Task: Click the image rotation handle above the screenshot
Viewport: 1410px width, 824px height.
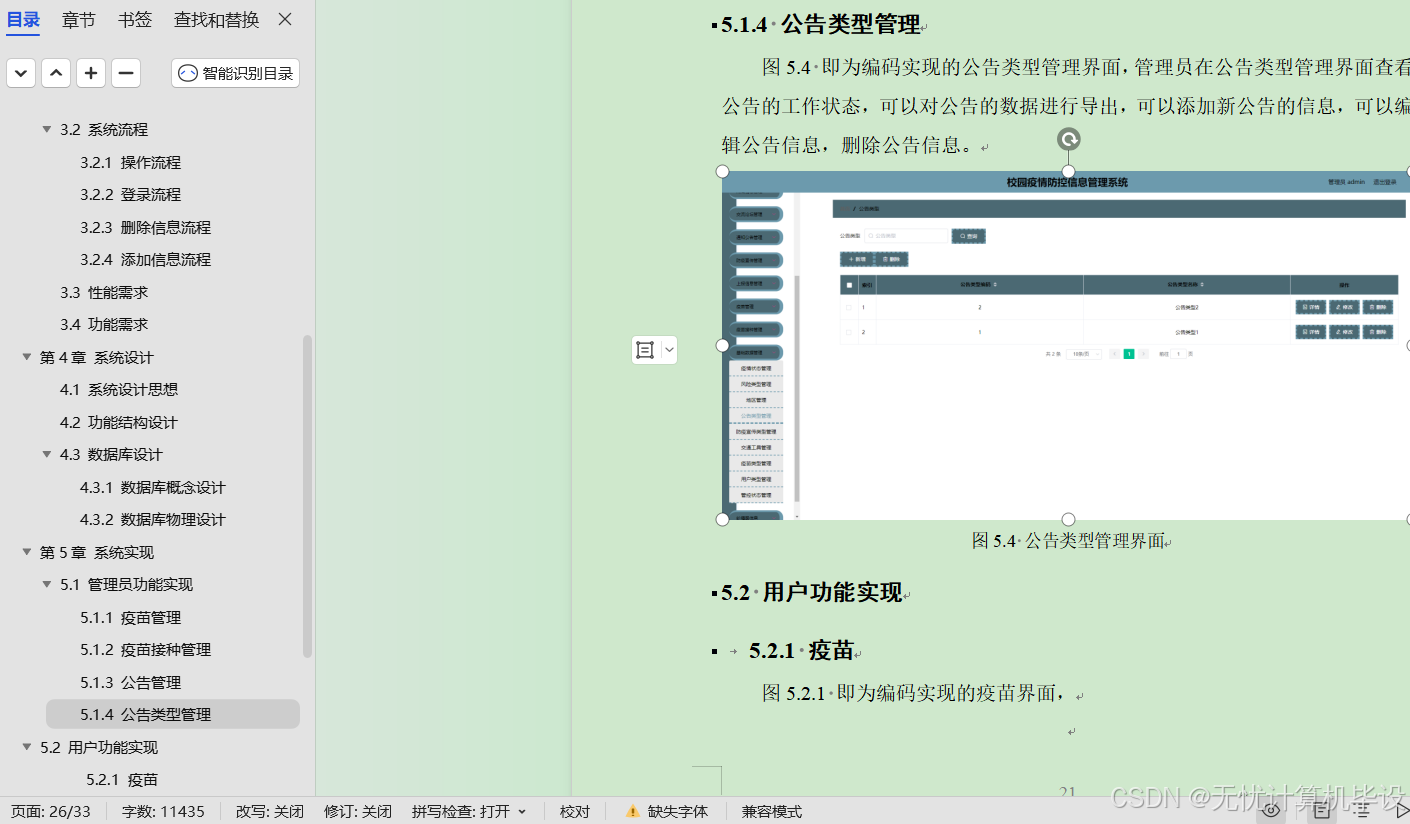Action: (1068, 140)
